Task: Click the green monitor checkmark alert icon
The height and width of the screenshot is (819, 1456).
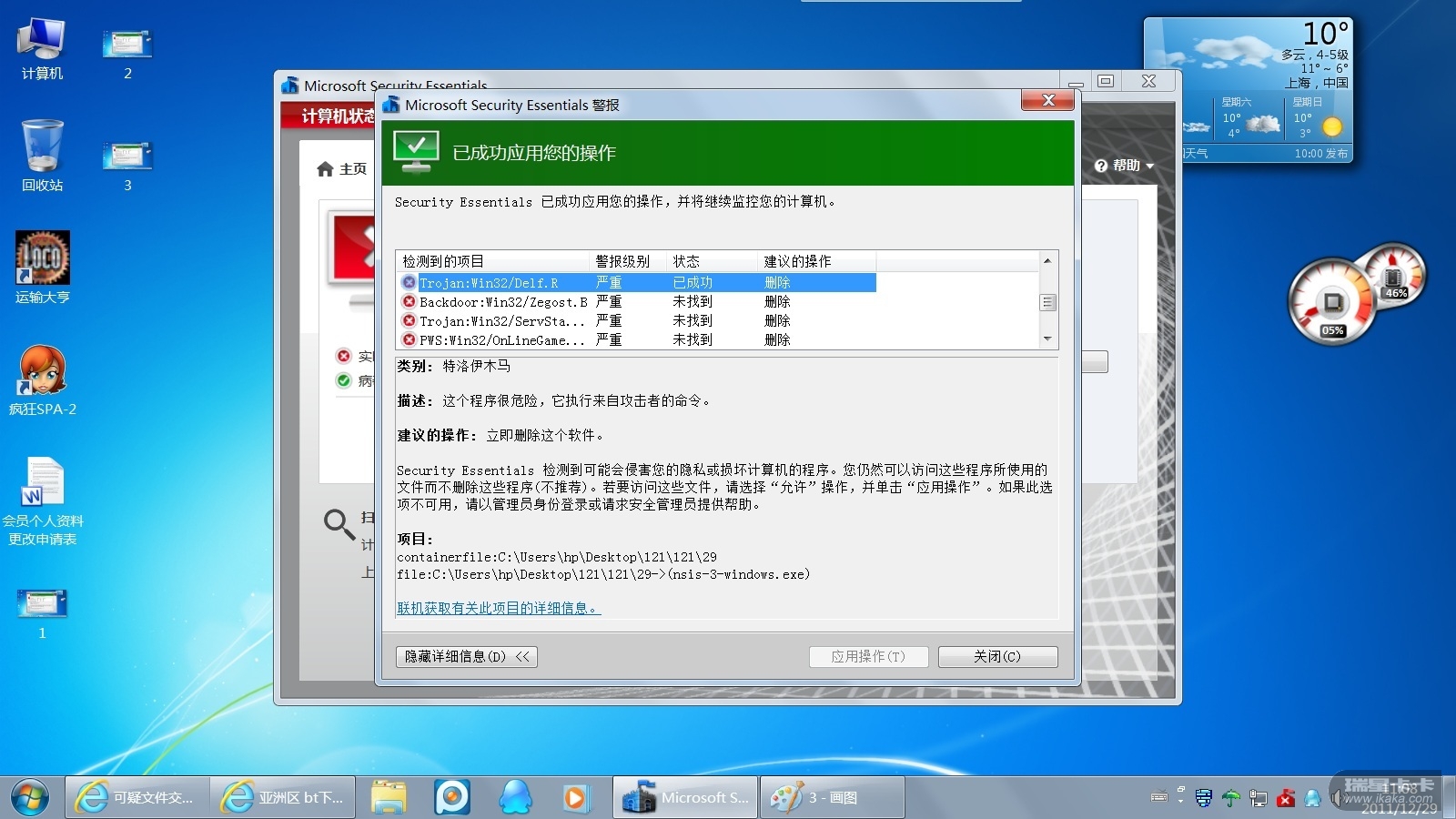Action: click(x=416, y=152)
